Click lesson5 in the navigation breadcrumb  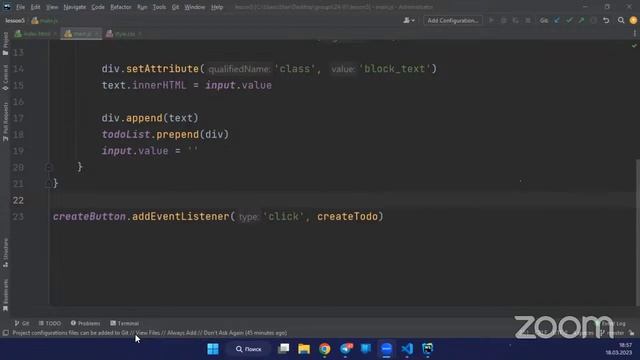15,20
